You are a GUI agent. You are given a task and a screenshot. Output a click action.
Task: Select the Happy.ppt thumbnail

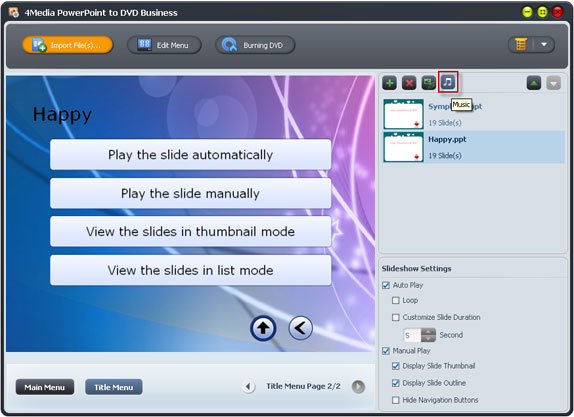[403, 147]
